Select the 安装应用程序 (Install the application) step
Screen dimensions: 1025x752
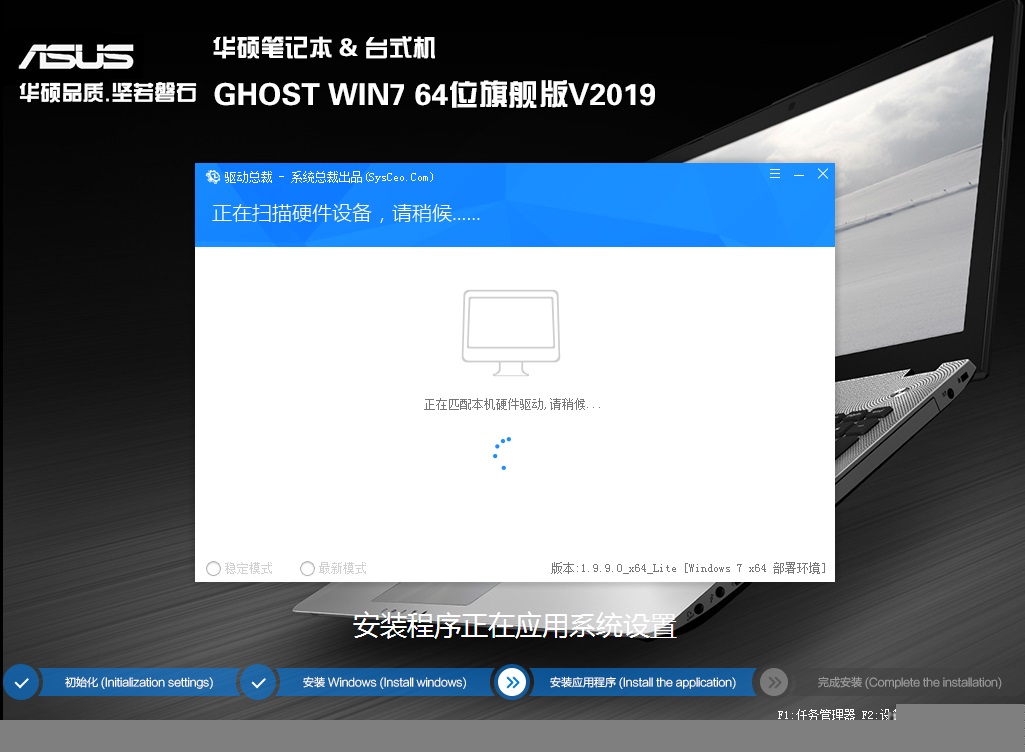(643, 683)
